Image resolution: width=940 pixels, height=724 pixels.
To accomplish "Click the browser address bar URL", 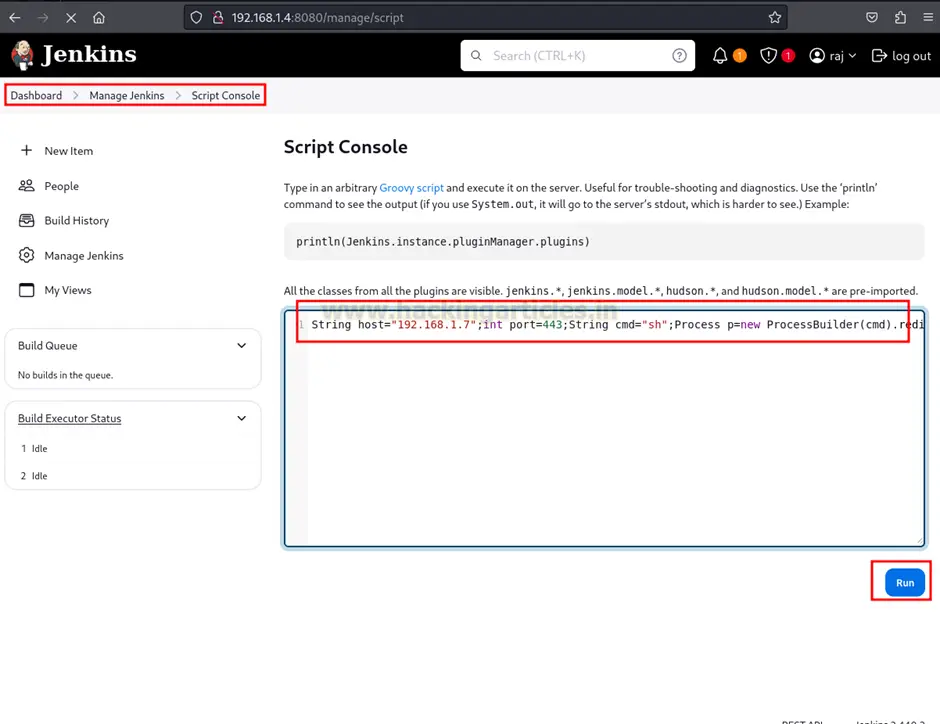I will (x=317, y=18).
